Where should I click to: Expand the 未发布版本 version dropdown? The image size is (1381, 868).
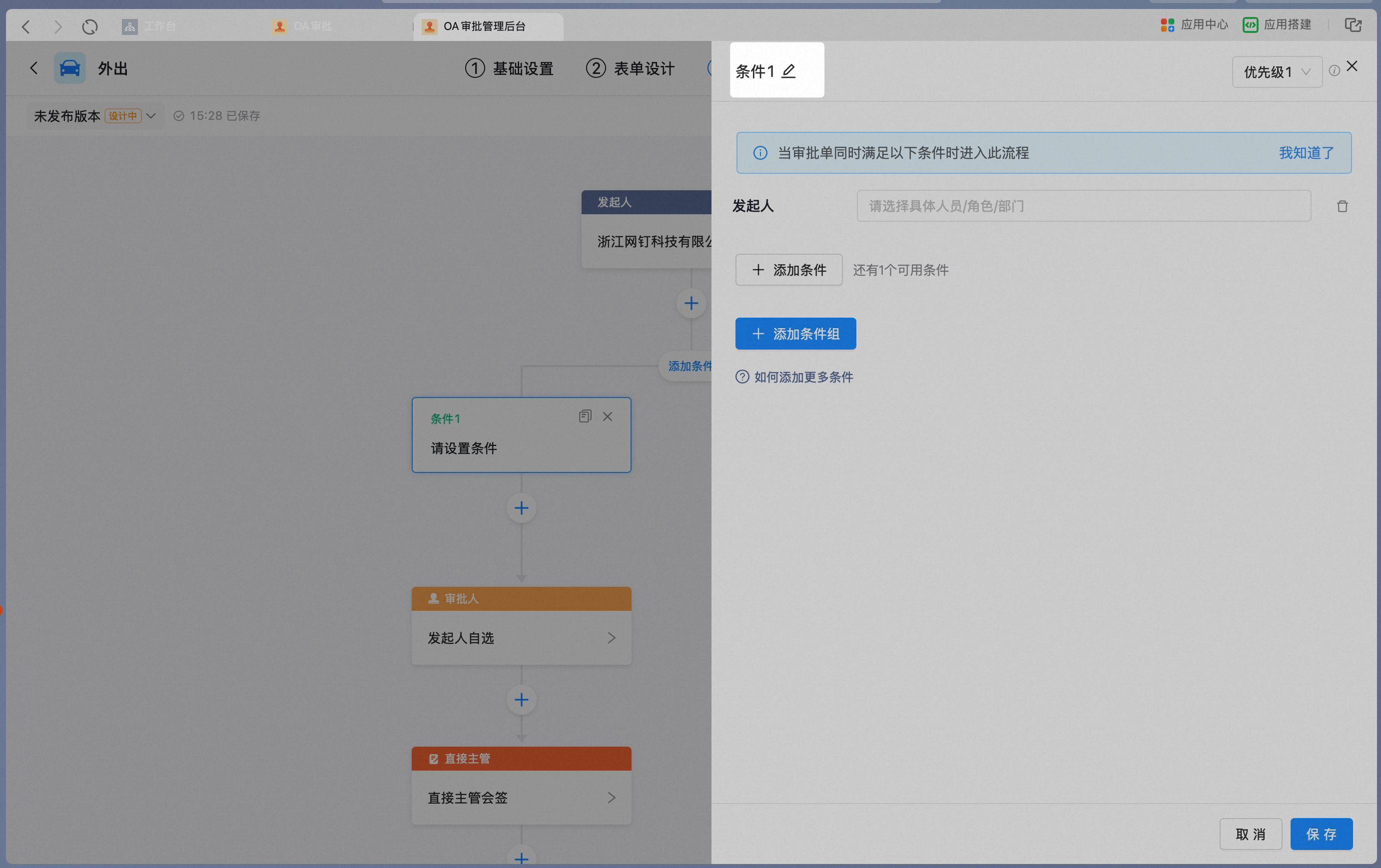(x=95, y=116)
